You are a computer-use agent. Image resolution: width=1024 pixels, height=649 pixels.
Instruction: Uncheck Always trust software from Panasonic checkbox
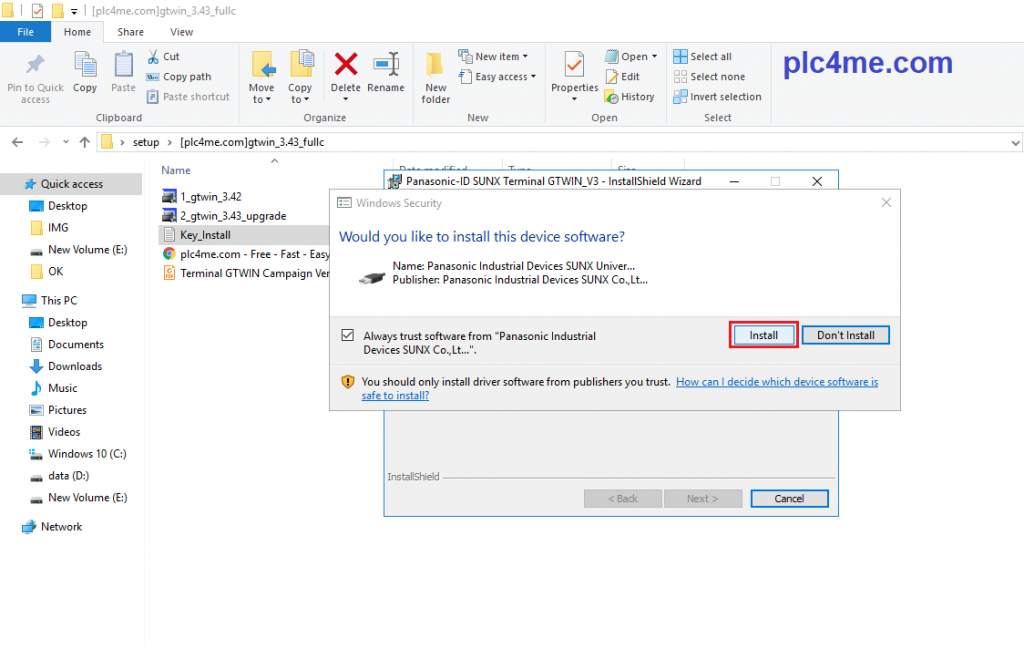coord(347,336)
